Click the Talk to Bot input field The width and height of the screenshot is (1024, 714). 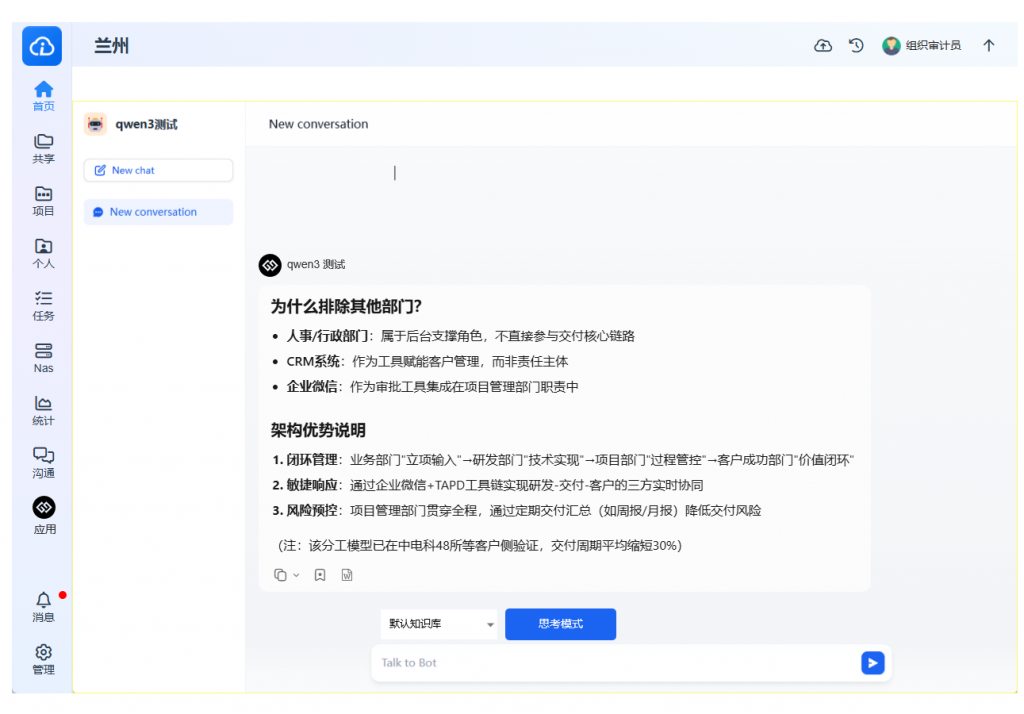point(610,663)
